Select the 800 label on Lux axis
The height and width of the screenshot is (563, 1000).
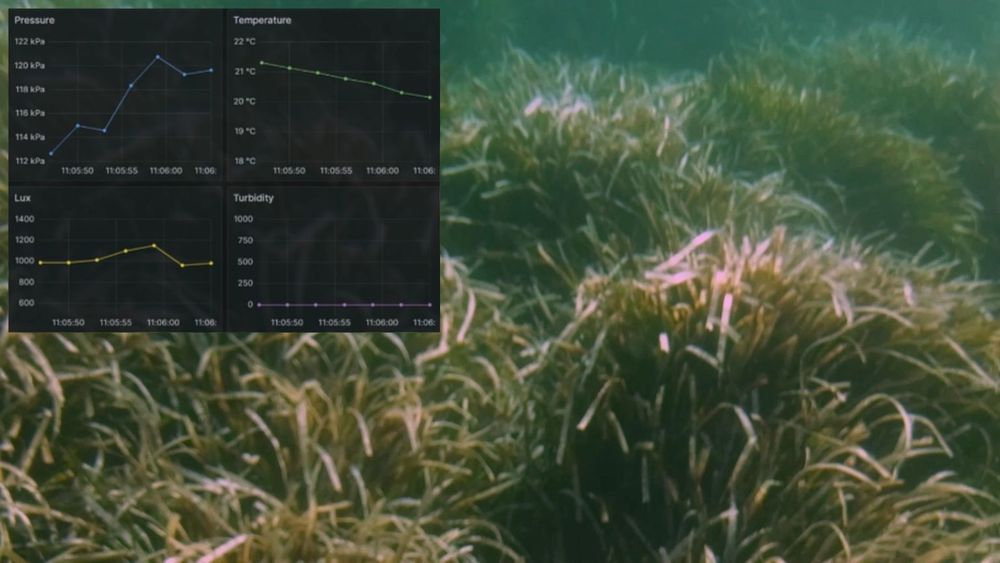[26, 282]
